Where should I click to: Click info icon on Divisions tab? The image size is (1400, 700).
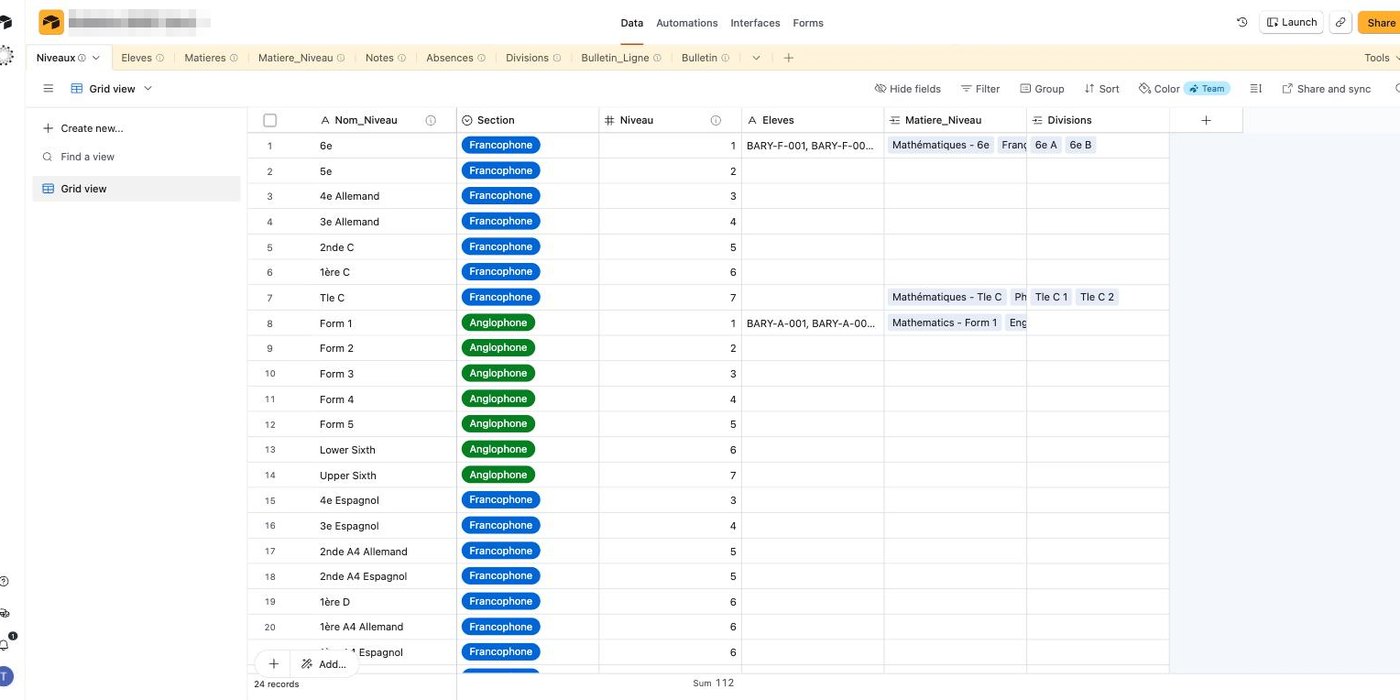(x=557, y=58)
